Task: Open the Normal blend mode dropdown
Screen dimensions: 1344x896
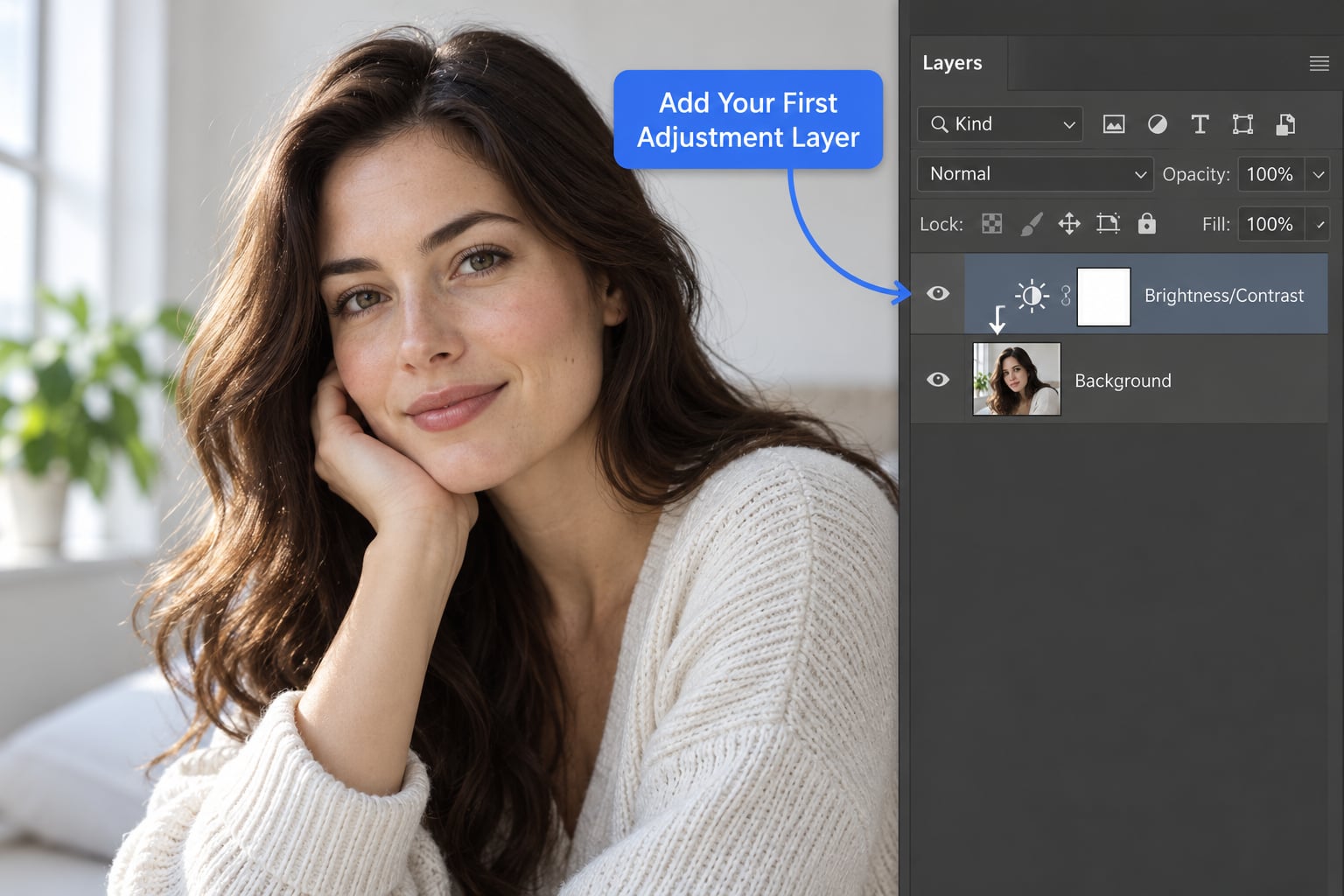Action: click(1035, 174)
